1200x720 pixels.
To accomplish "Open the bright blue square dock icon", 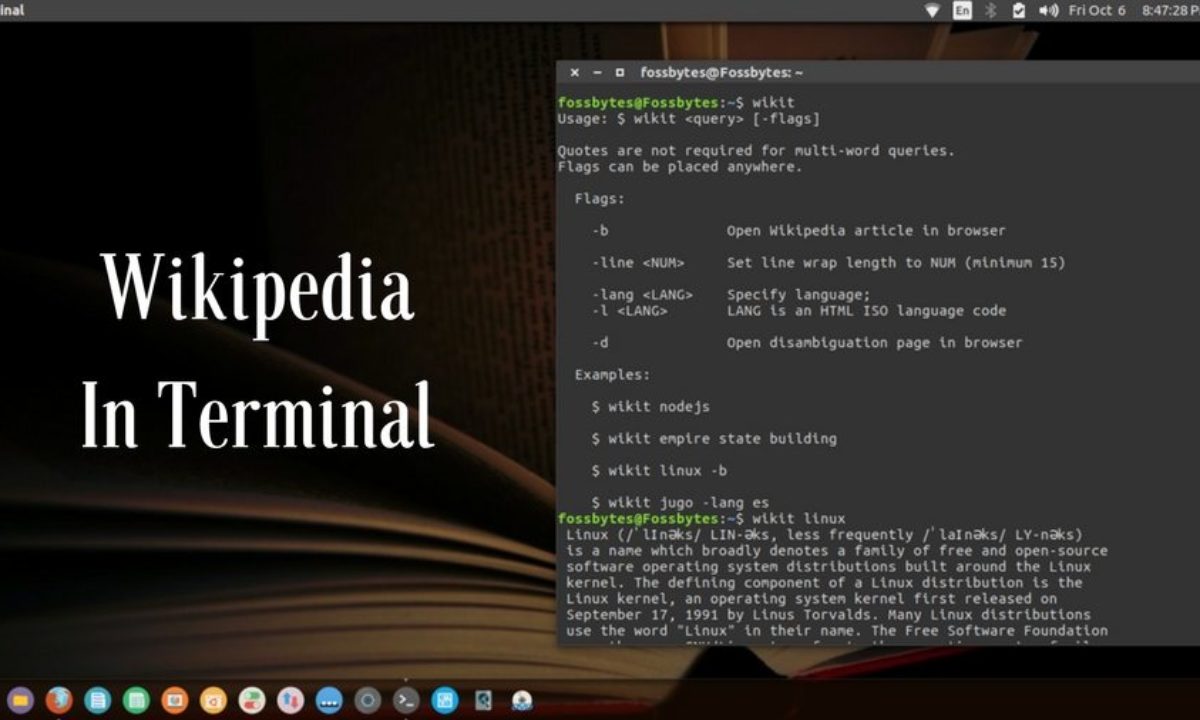I will pyautogui.click(x=445, y=700).
